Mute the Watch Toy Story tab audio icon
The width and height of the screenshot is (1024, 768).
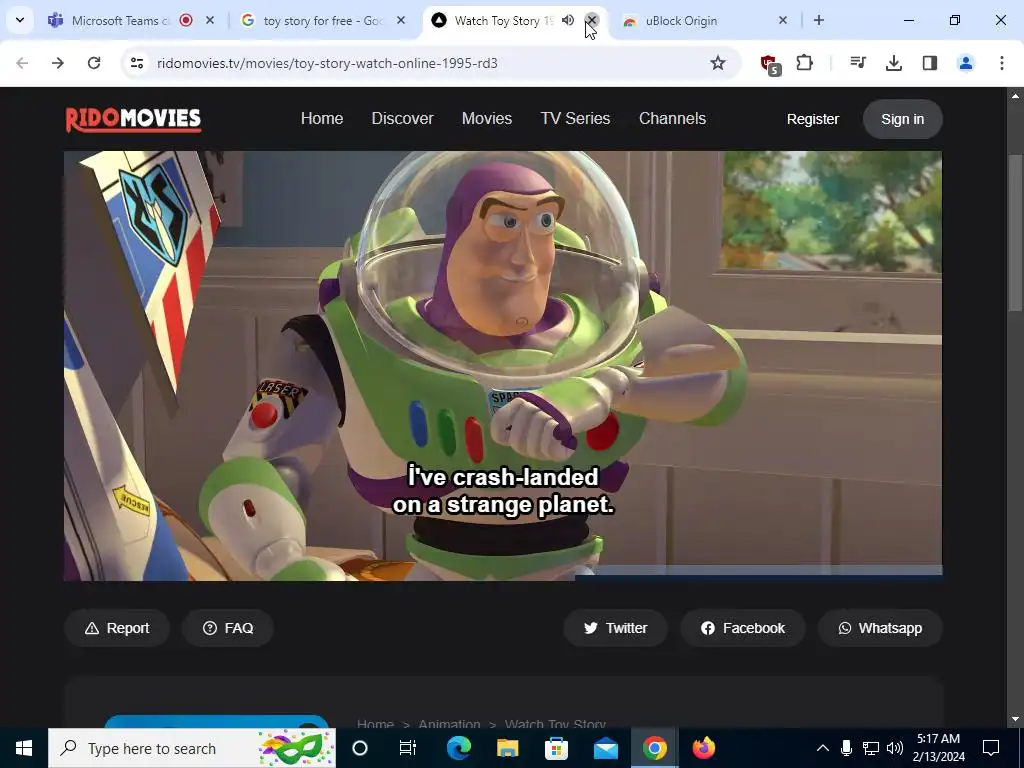pos(568,20)
